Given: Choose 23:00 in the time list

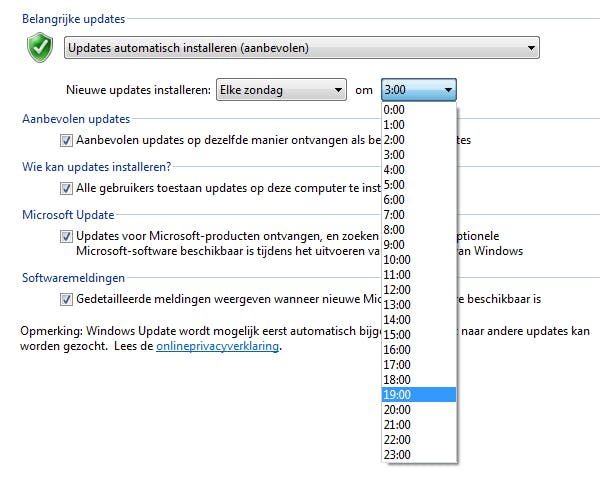Looking at the screenshot, I should [418, 455].
